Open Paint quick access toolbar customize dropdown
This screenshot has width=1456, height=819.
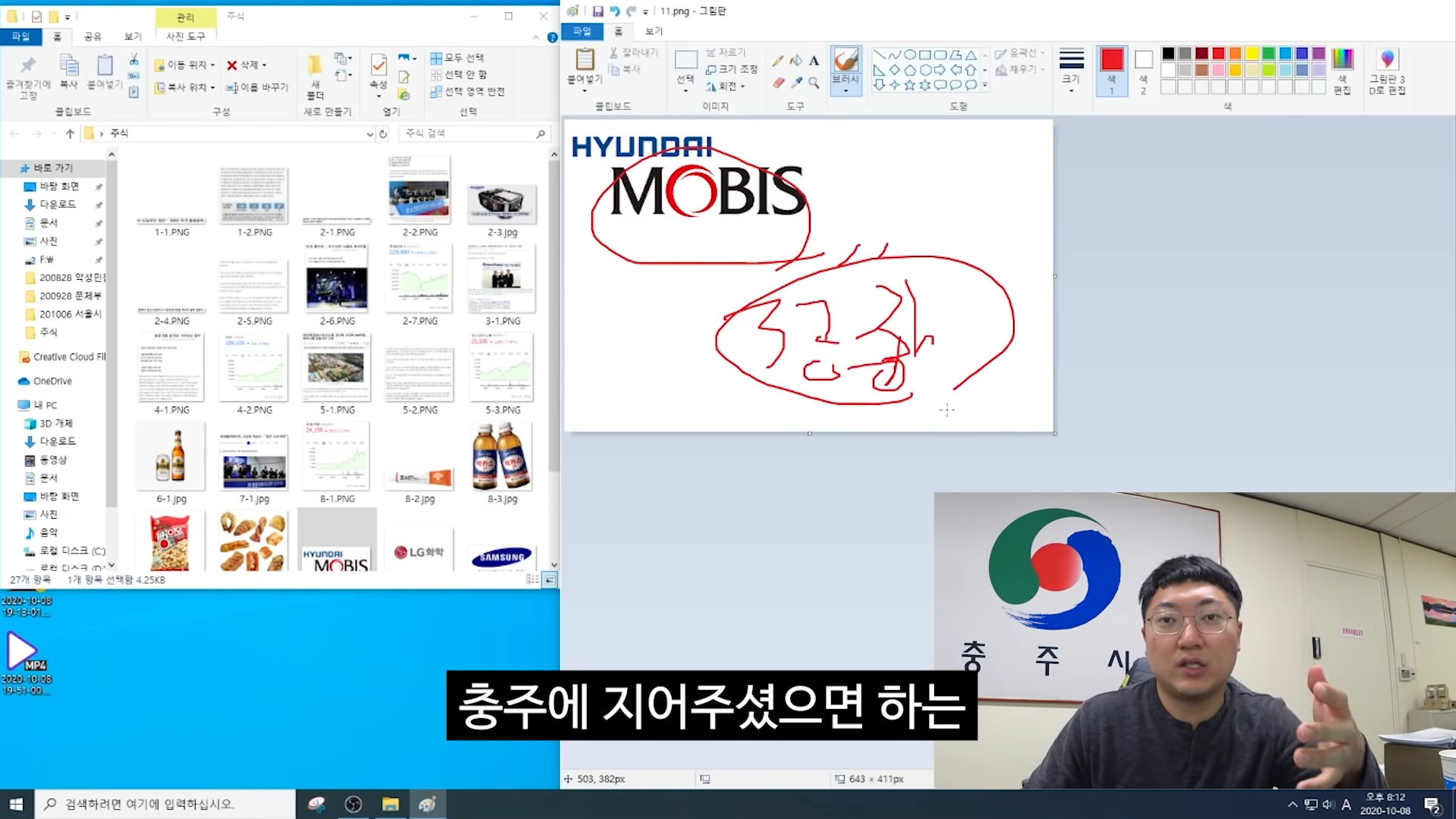tap(645, 11)
